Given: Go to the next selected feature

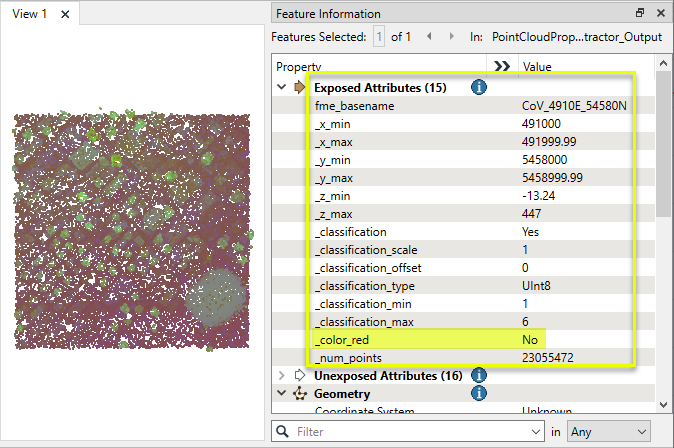Looking at the screenshot, I should (449, 37).
